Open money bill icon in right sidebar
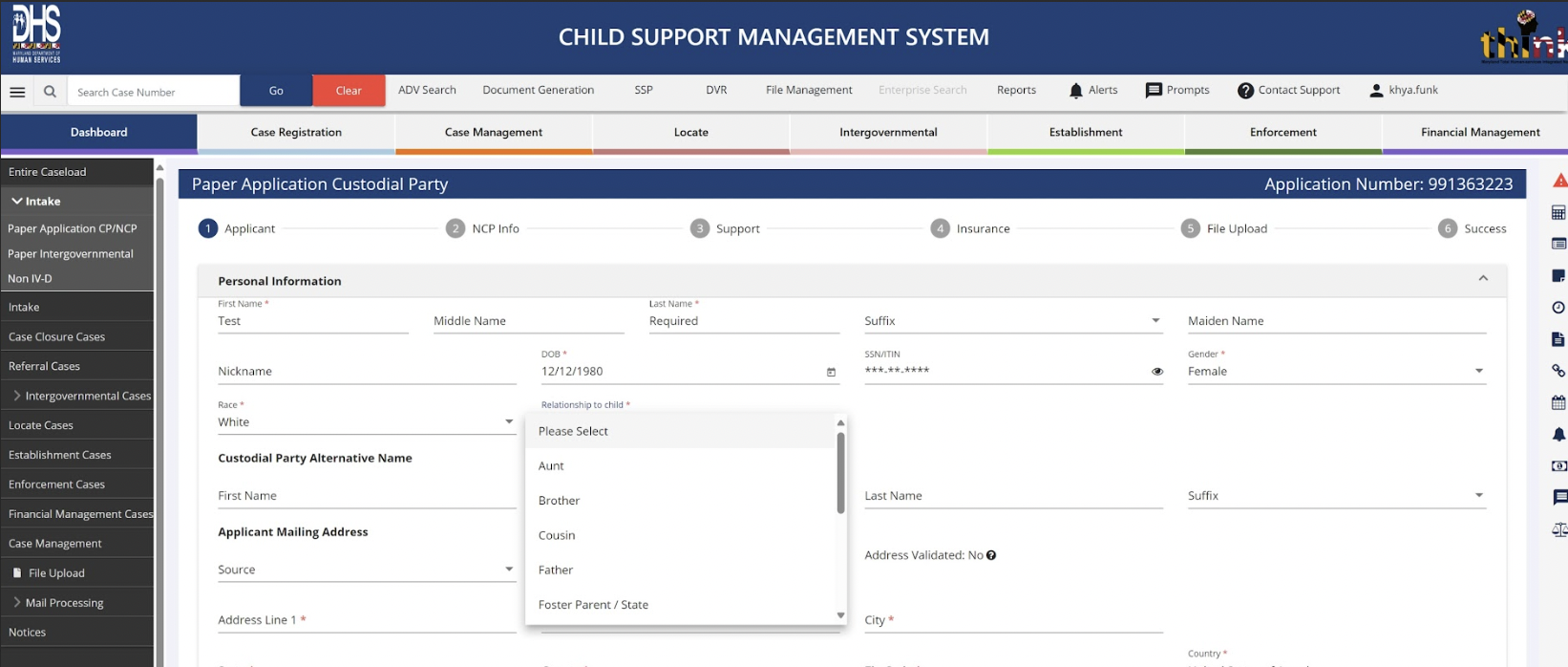 pyautogui.click(x=1558, y=466)
